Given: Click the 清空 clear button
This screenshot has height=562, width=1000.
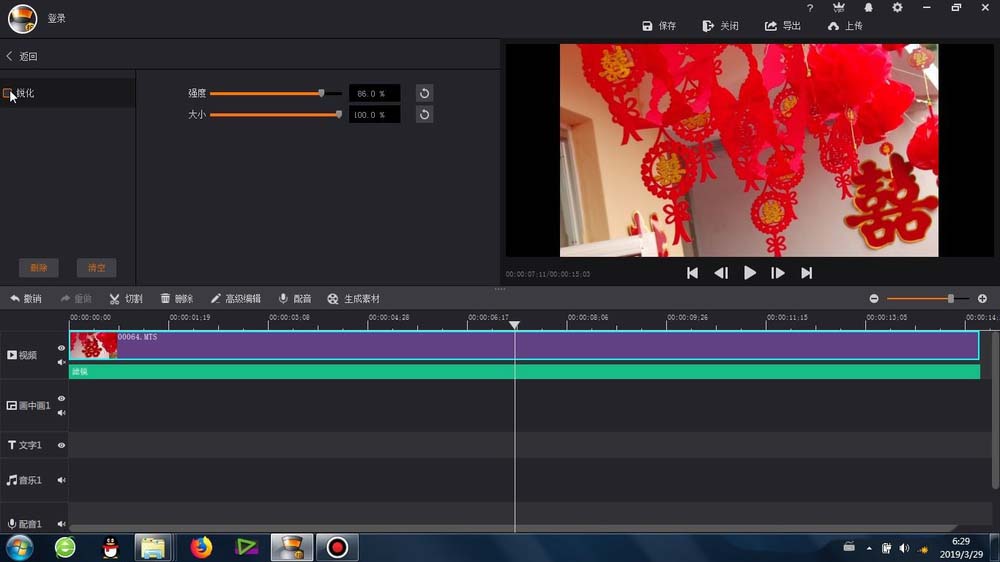Looking at the screenshot, I should 96,268.
